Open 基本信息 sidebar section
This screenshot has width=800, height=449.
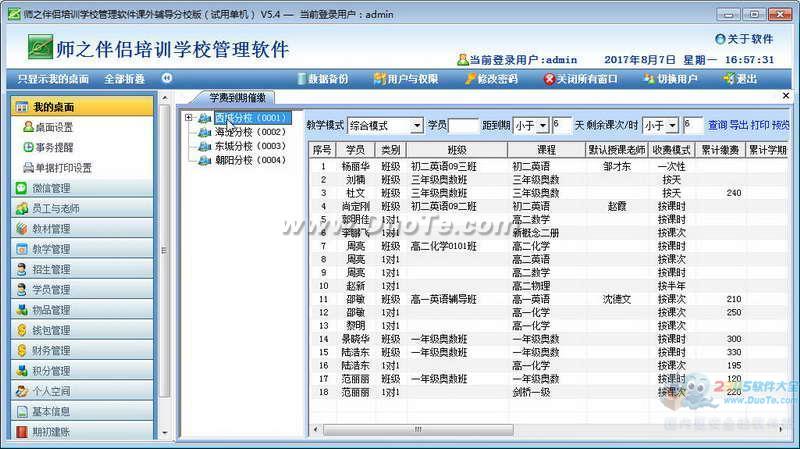(x=82, y=411)
